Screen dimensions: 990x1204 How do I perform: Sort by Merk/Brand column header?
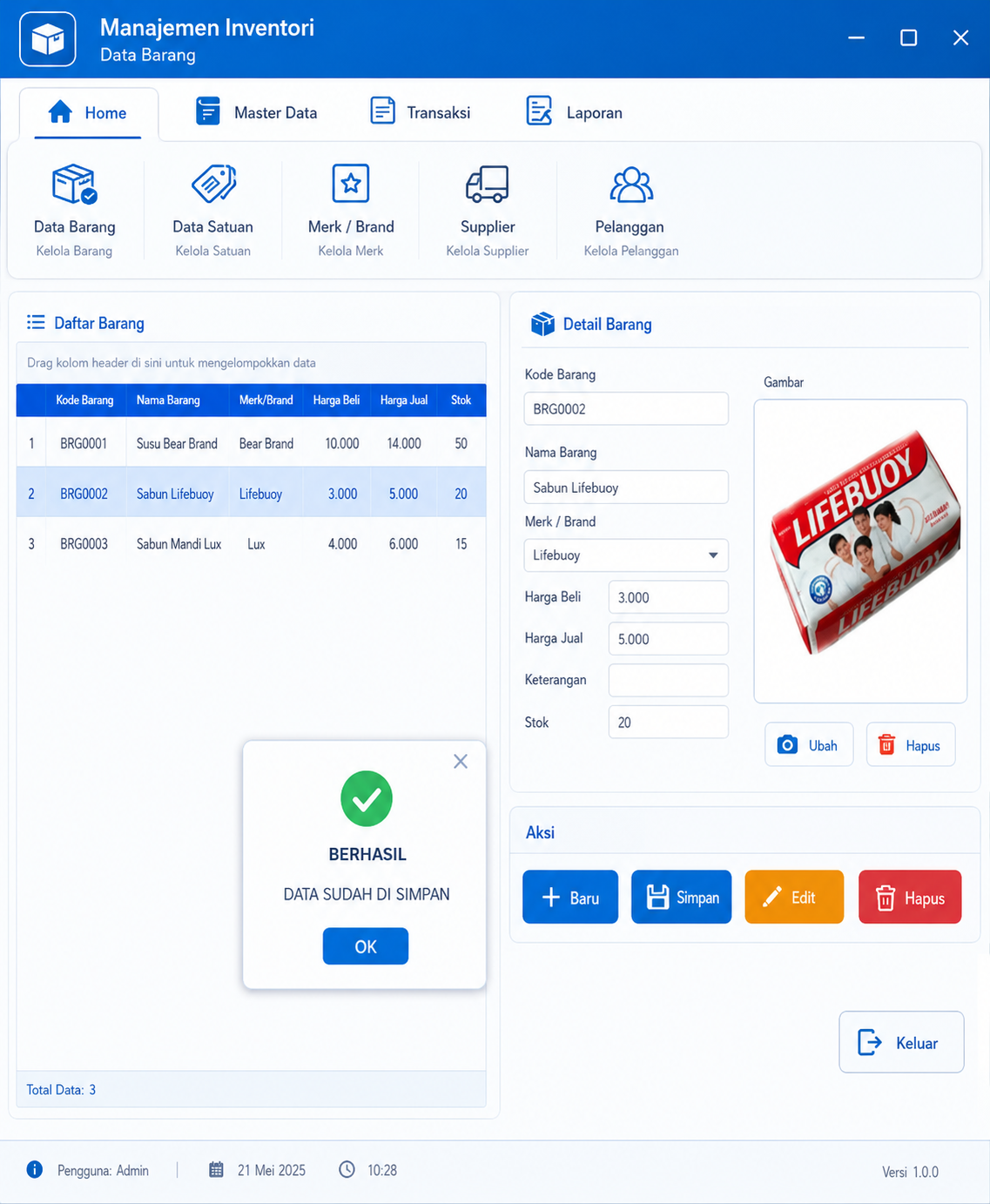point(266,400)
